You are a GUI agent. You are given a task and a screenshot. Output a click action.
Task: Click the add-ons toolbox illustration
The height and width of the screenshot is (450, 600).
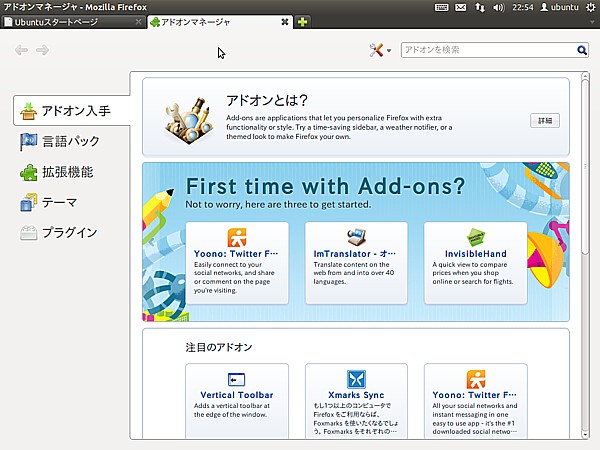tap(189, 121)
